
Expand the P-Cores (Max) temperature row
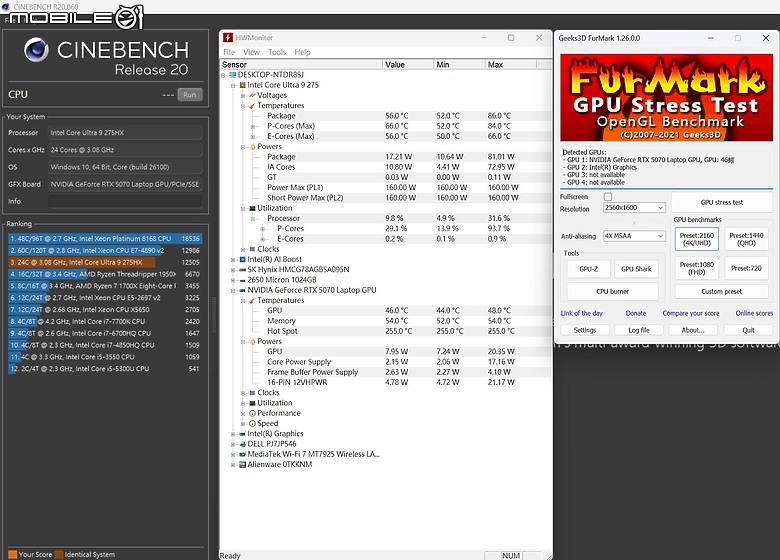coord(253,126)
